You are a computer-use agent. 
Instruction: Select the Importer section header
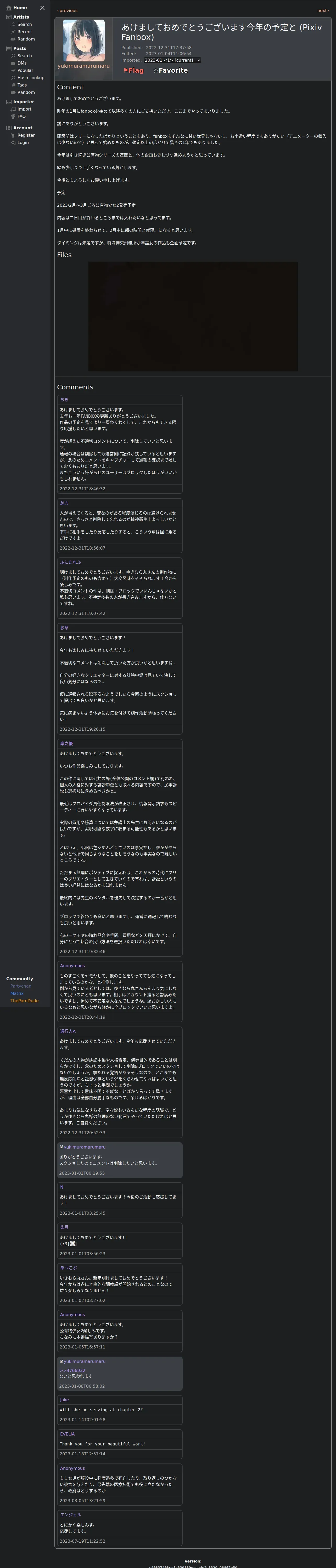click(20, 102)
